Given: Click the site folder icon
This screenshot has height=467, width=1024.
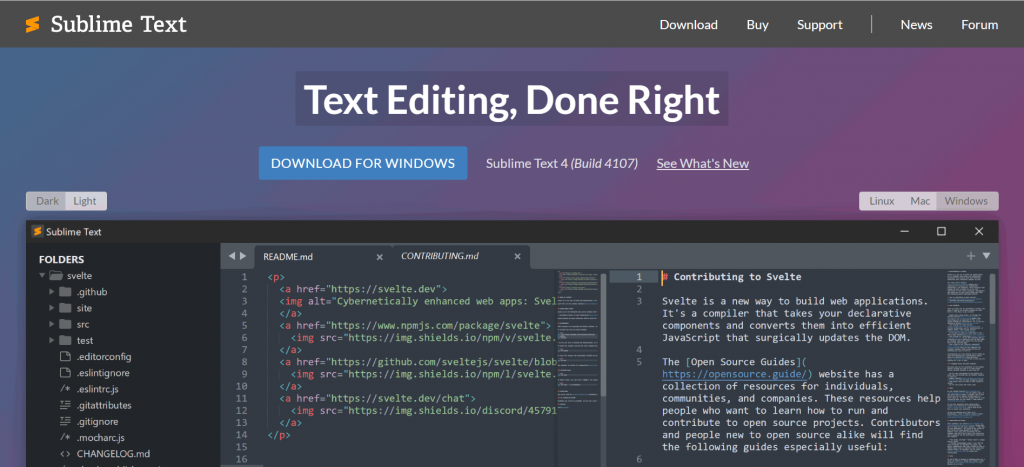Looking at the screenshot, I should (x=65, y=308).
